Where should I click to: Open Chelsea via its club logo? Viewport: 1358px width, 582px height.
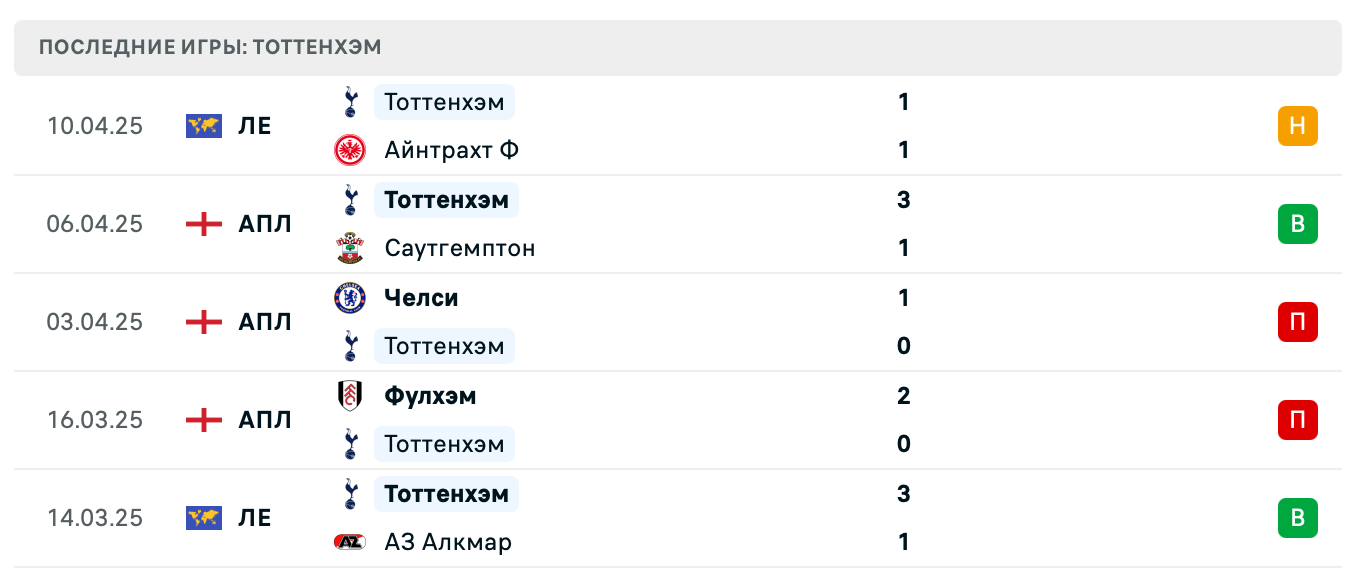click(x=350, y=297)
